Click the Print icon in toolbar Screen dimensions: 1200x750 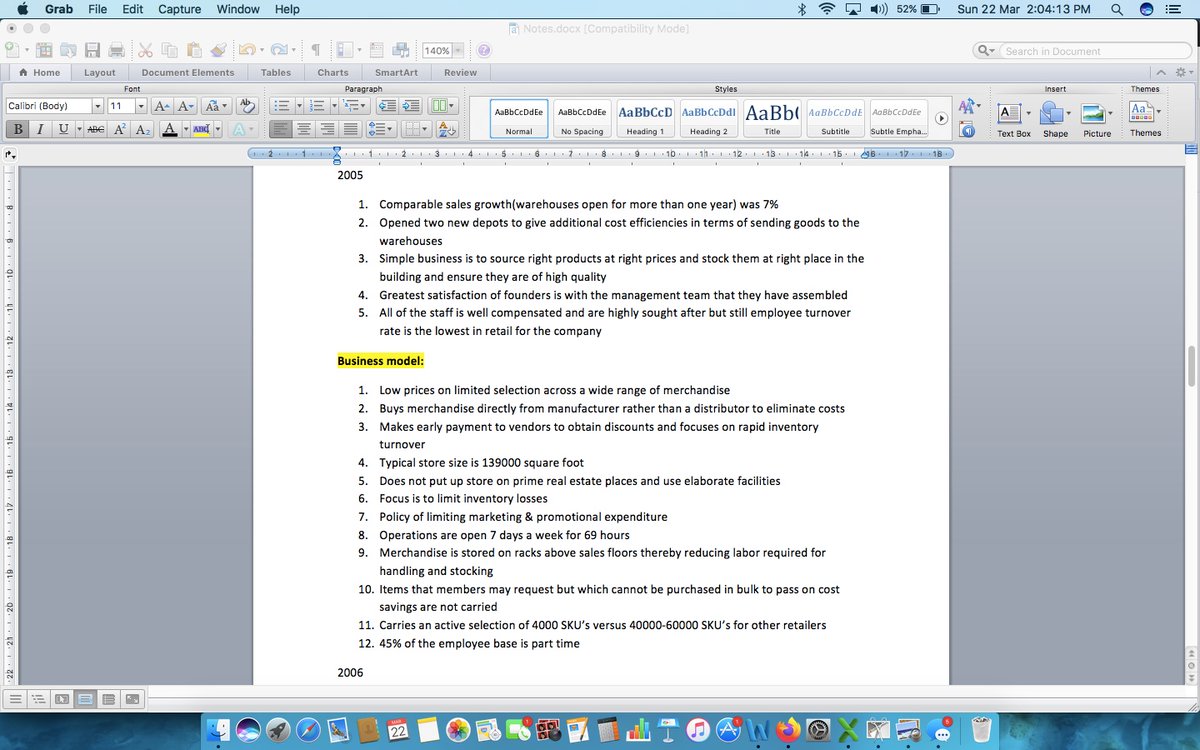(116, 50)
